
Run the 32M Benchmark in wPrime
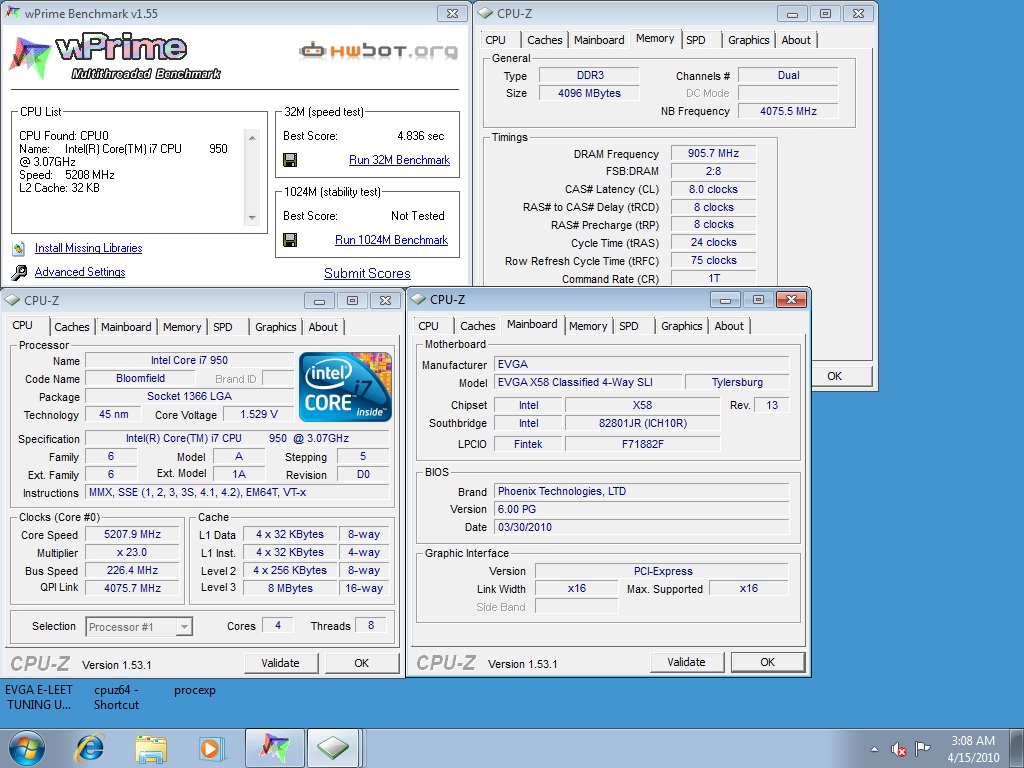pos(399,160)
